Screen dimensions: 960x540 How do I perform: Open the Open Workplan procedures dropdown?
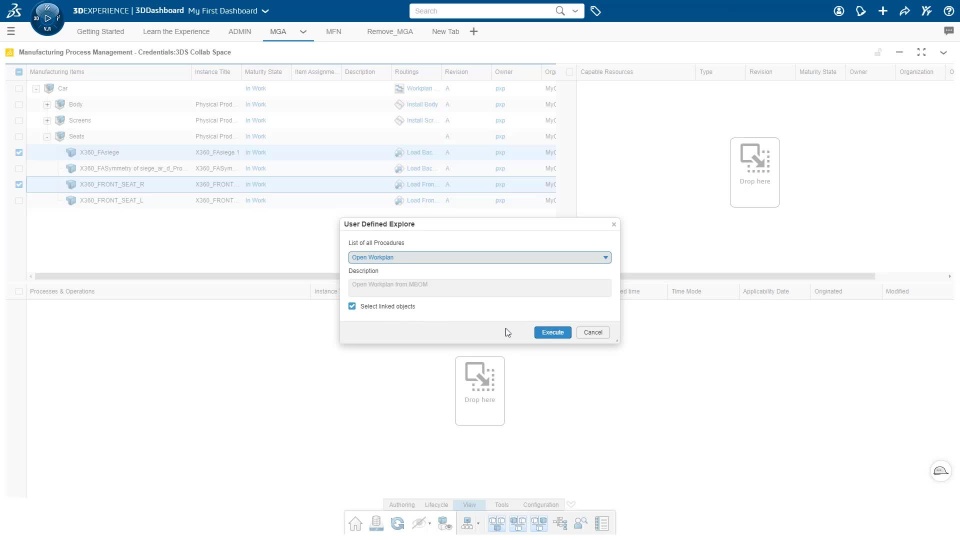pos(480,258)
